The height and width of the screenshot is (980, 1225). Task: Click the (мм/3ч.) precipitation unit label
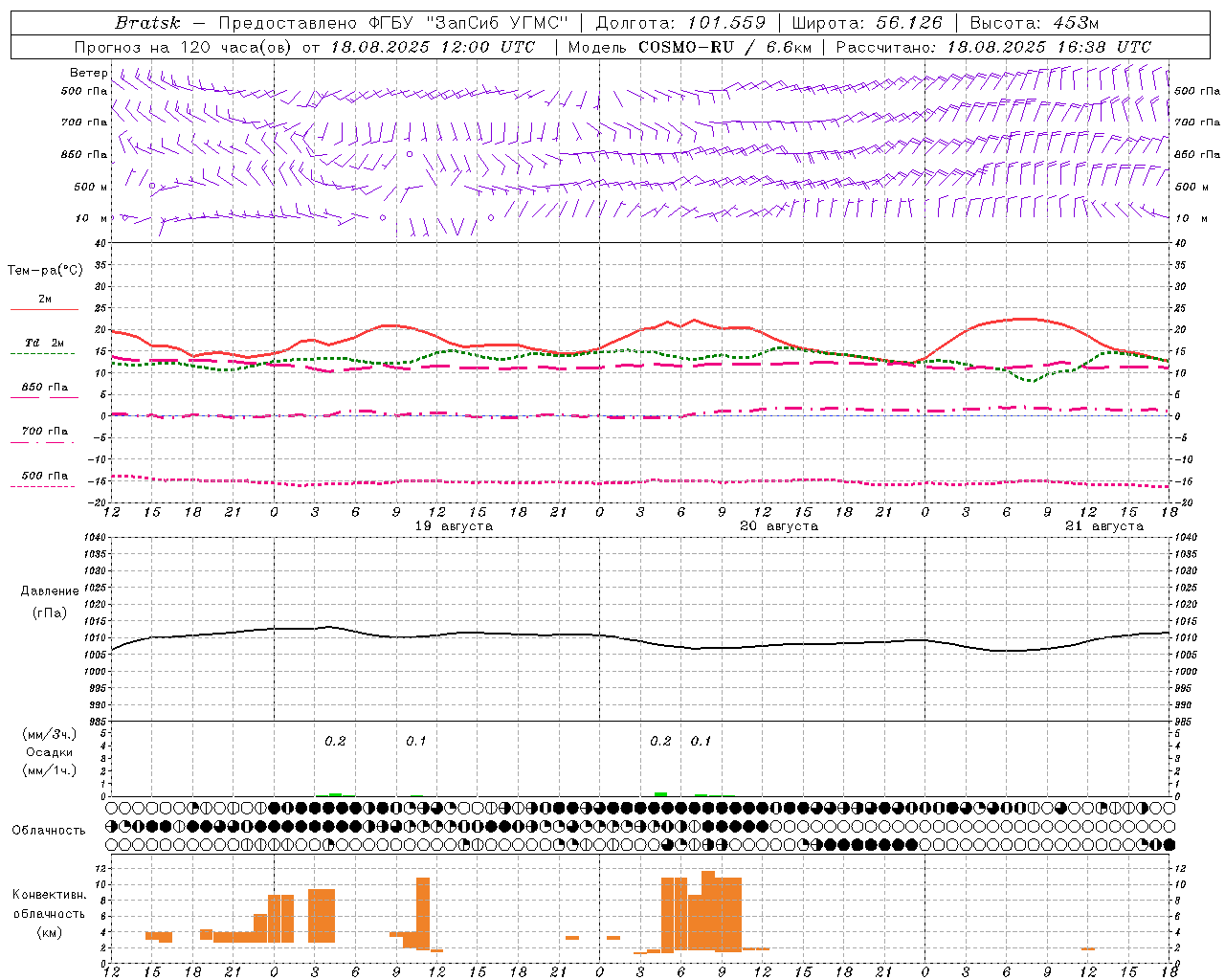point(49,734)
